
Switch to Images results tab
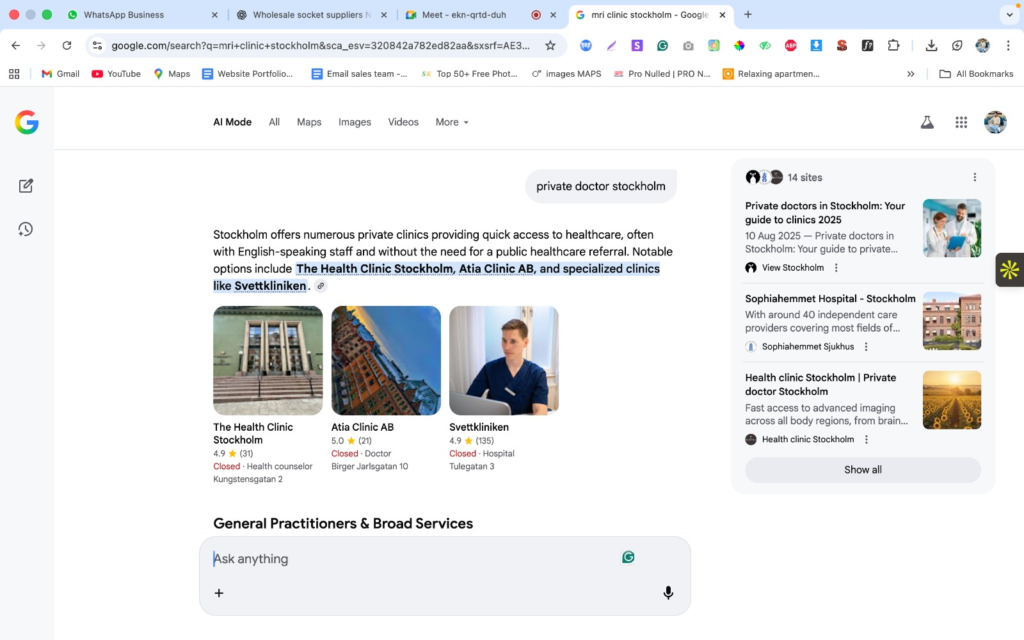point(355,122)
